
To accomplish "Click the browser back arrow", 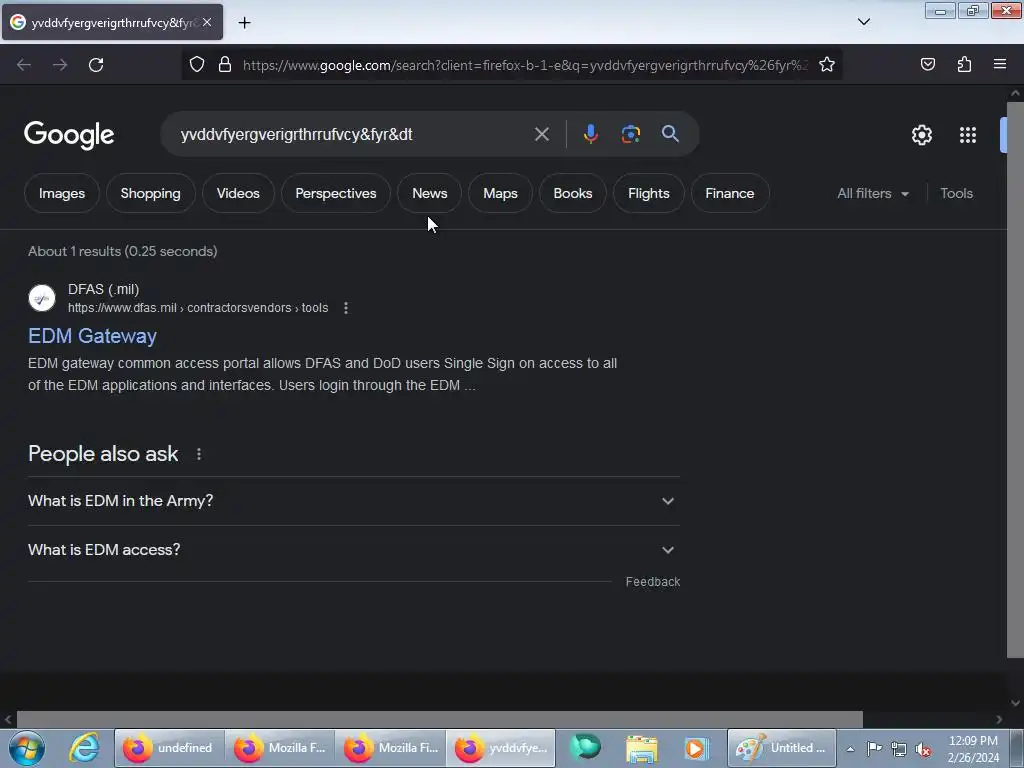I will coord(24,65).
